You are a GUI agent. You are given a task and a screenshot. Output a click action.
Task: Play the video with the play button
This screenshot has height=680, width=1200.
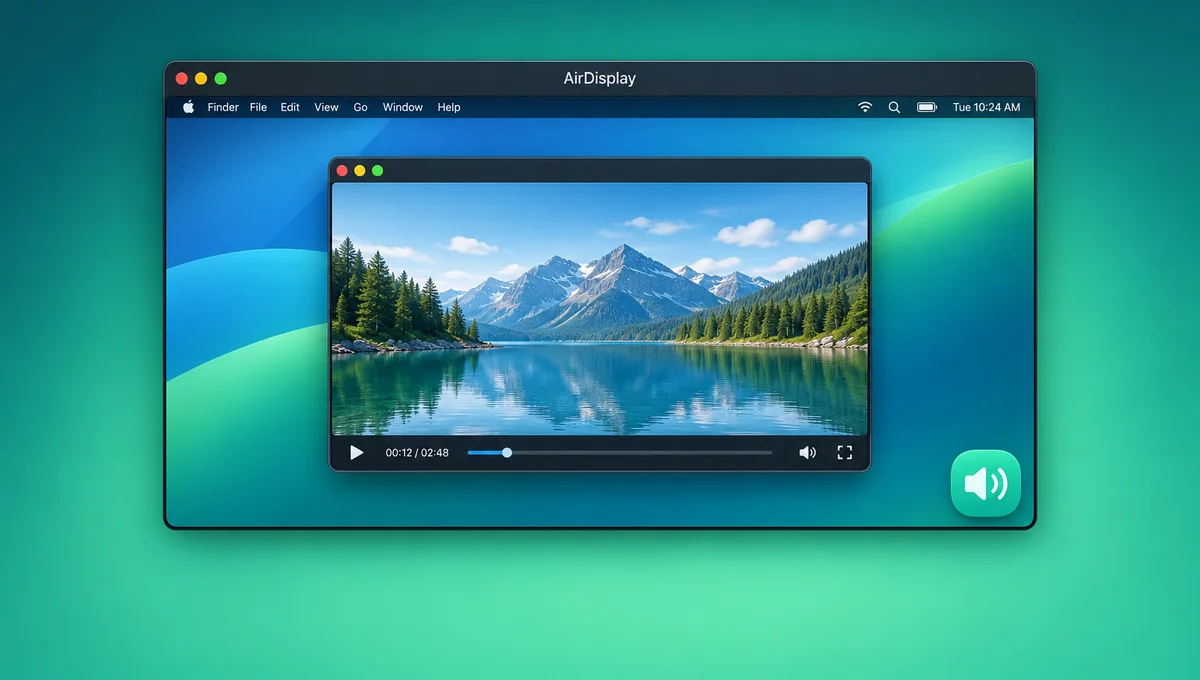click(x=356, y=453)
